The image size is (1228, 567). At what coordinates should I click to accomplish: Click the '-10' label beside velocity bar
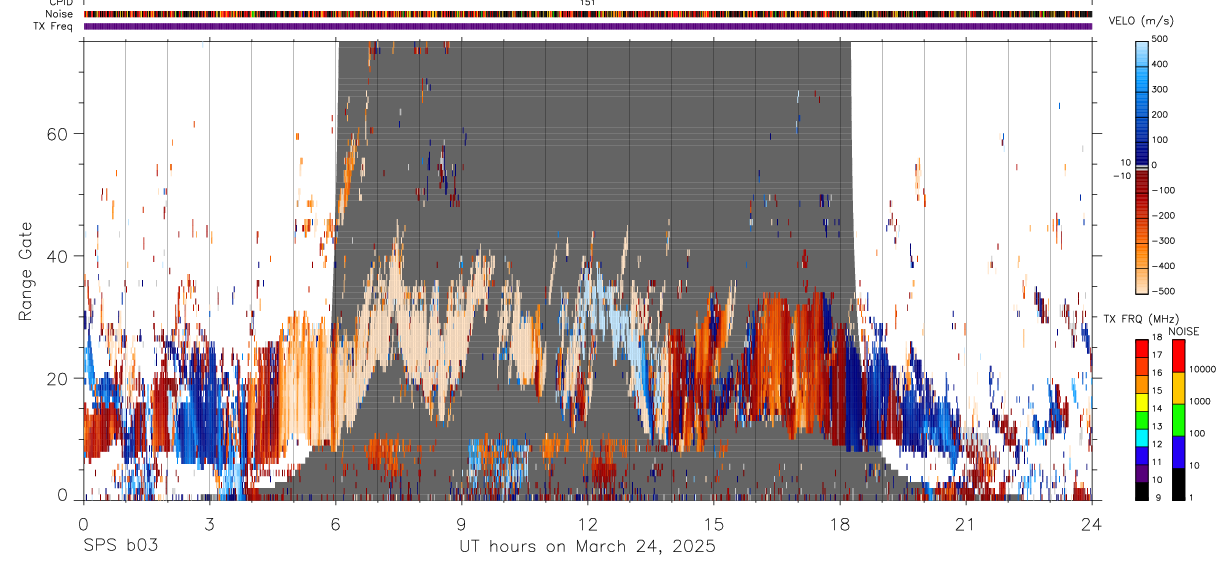1121,176
